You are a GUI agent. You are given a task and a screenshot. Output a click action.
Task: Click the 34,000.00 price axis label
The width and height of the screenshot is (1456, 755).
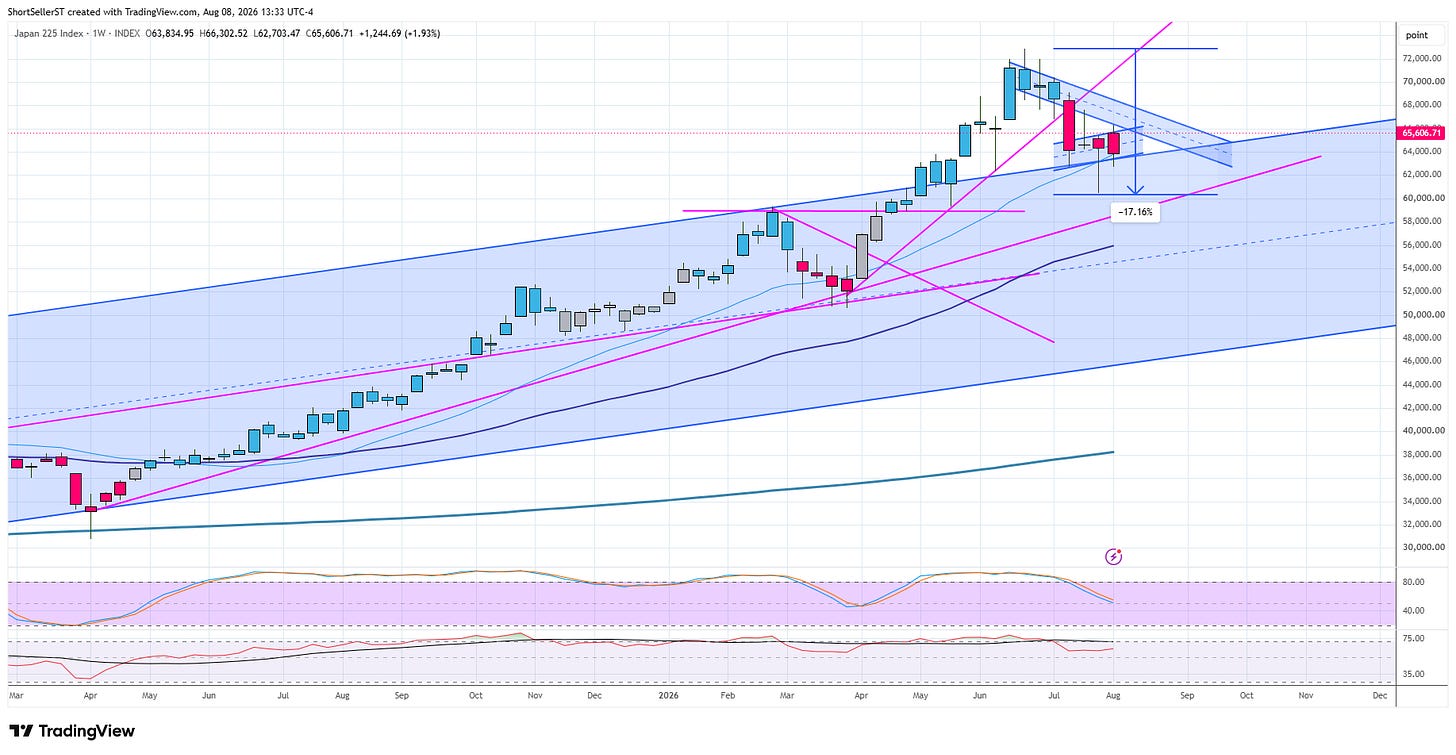click(1421, 500)
